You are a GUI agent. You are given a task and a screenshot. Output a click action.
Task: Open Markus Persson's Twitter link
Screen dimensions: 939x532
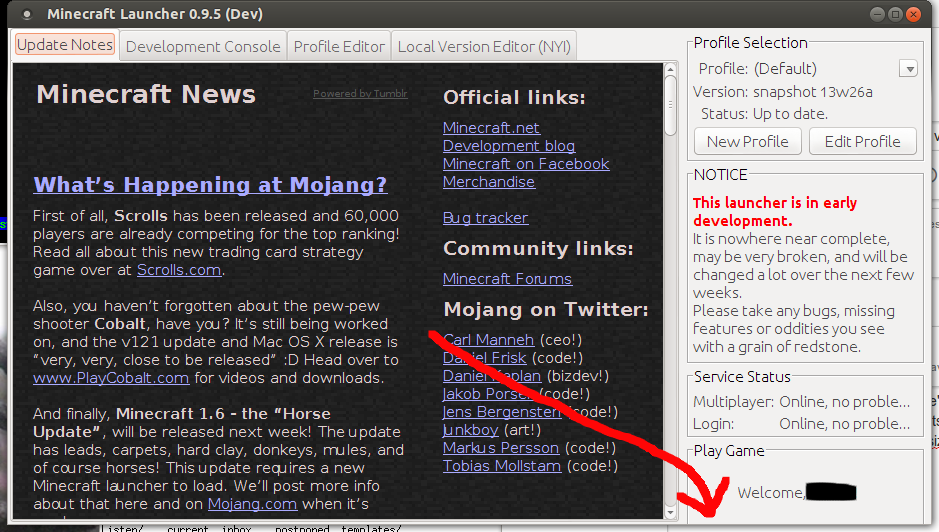(x=501, y=448)
